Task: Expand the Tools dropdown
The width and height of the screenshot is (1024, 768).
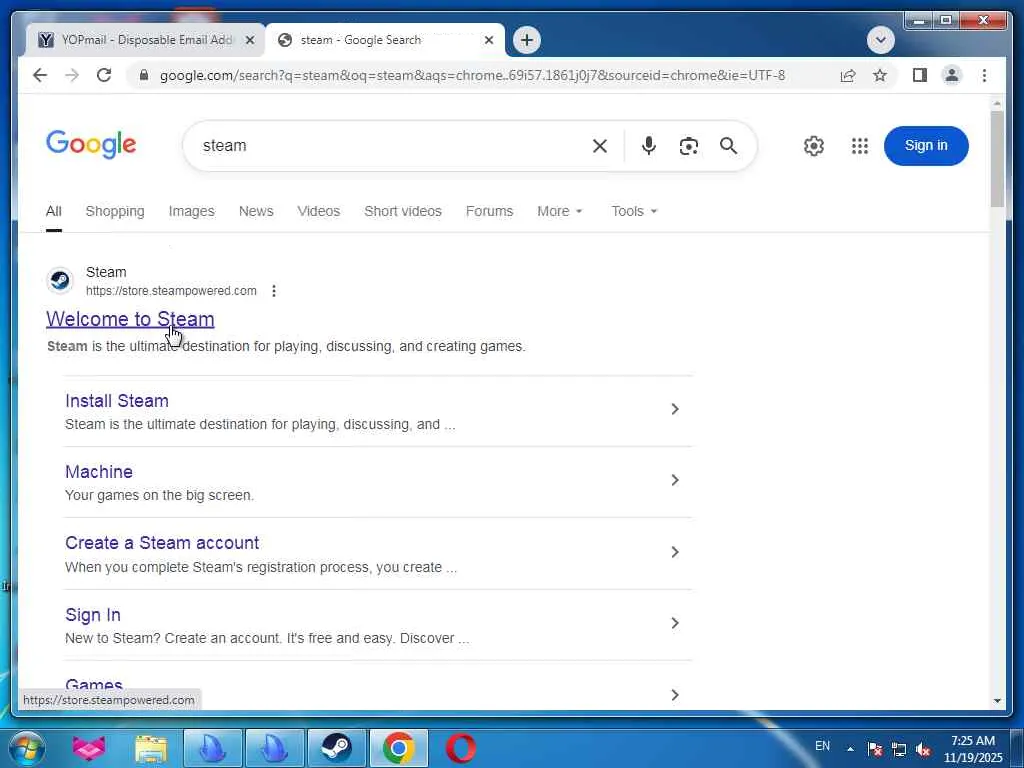Action: [x=634, y=211]
